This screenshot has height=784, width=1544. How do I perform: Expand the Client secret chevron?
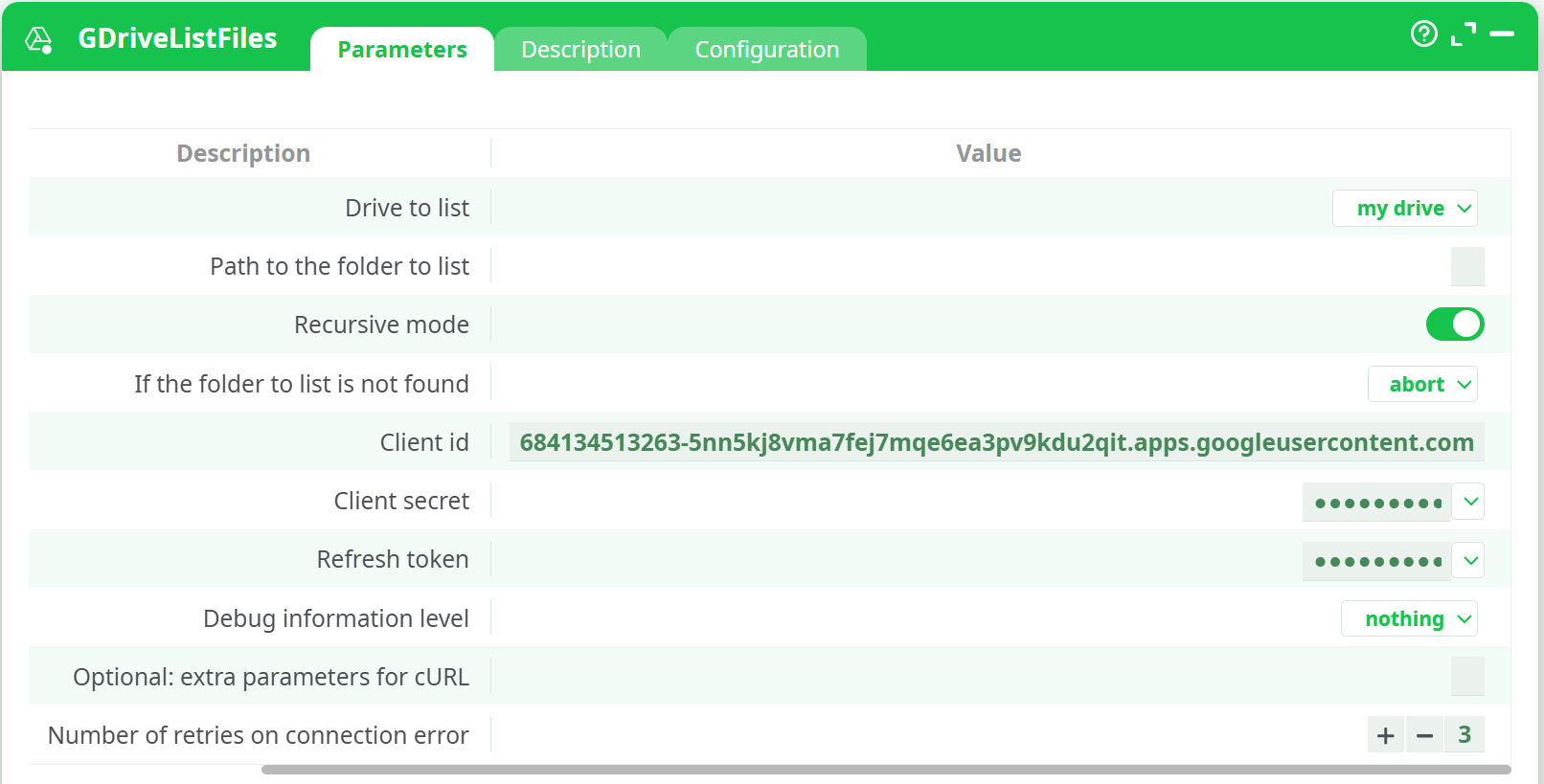tap(1470, 502)
